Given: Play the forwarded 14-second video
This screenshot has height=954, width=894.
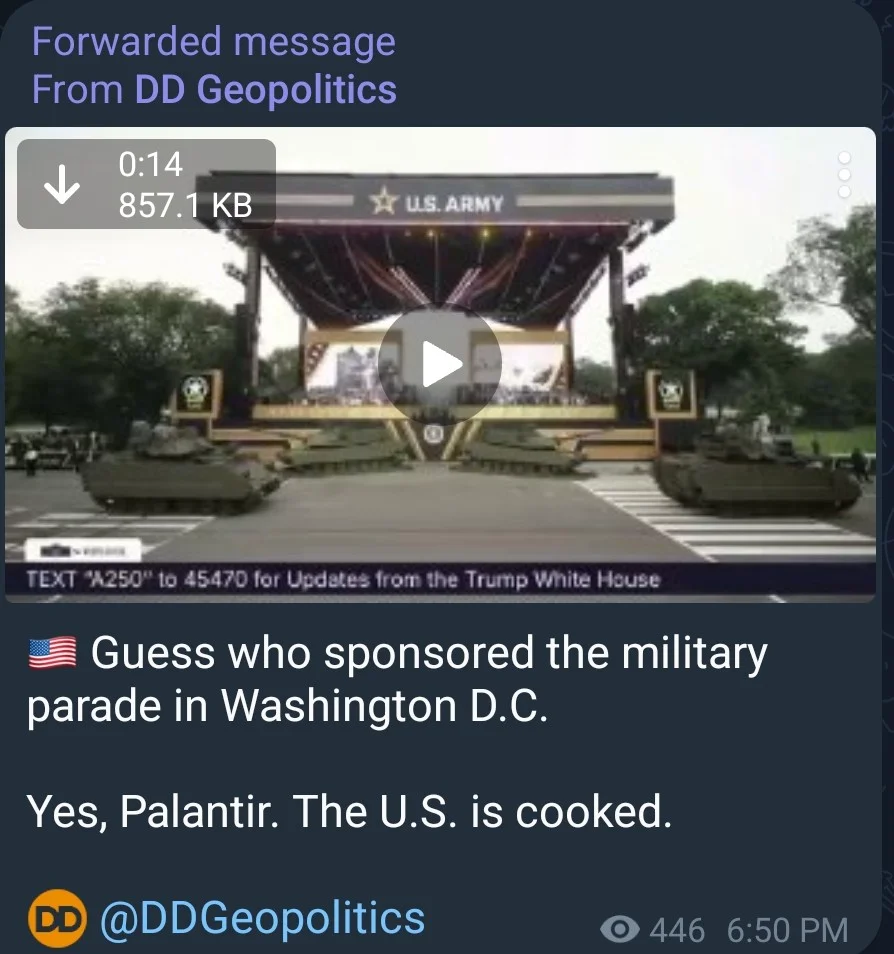Looking at the screenshot, I should [439, 364].
